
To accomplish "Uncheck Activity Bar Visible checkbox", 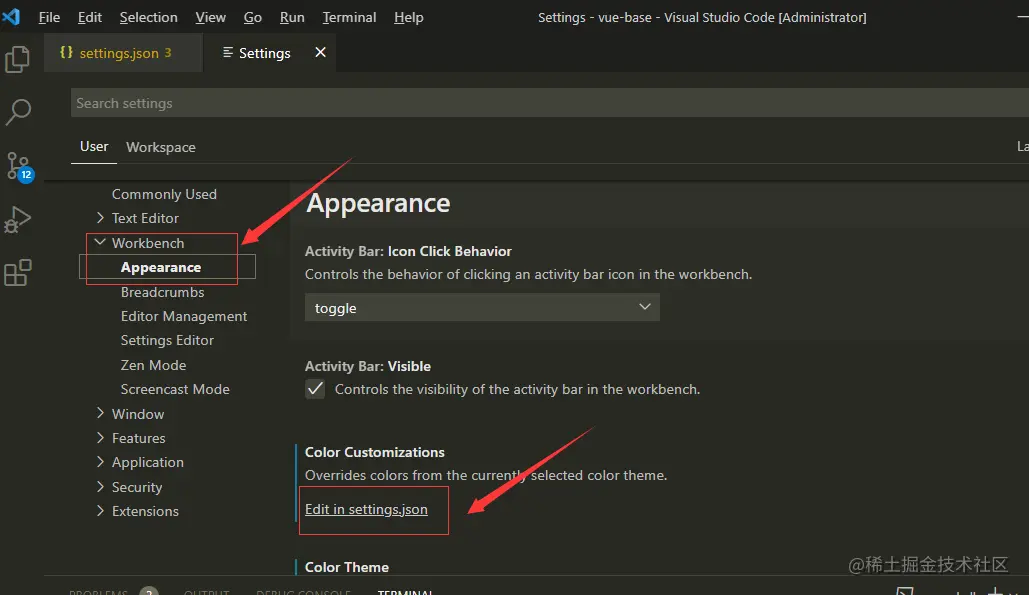I will [x=315, y=389].
